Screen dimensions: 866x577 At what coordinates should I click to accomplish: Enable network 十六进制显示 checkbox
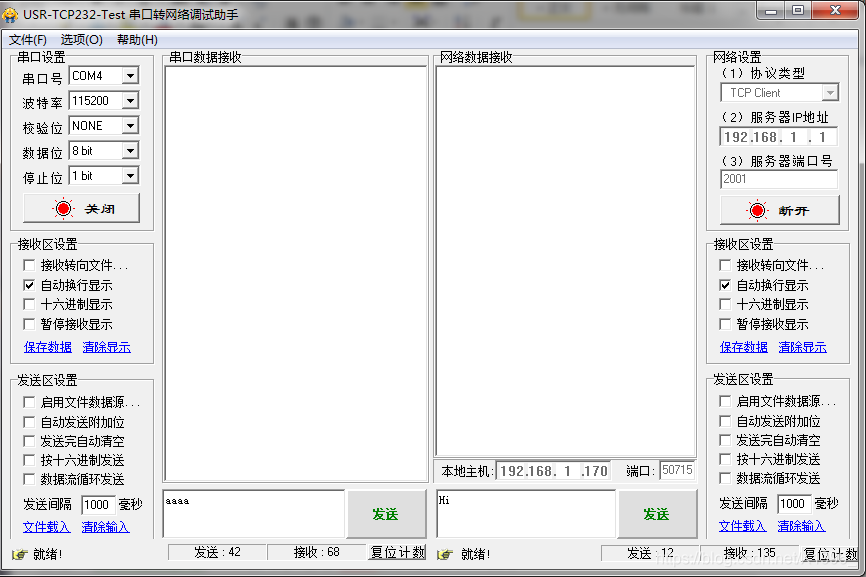[725, 304]
